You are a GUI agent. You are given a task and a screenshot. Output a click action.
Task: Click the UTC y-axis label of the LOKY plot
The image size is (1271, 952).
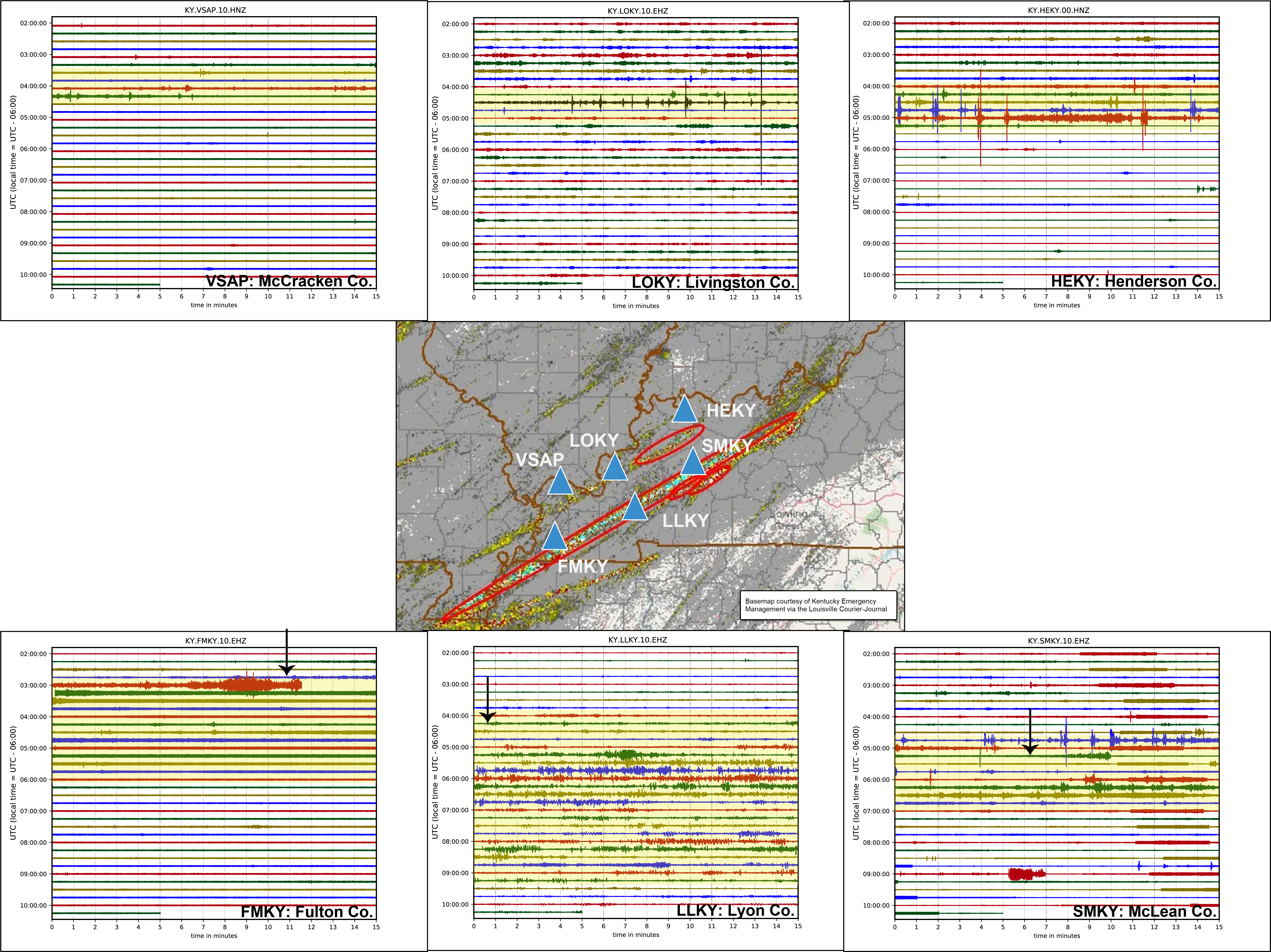pos(435,153)
